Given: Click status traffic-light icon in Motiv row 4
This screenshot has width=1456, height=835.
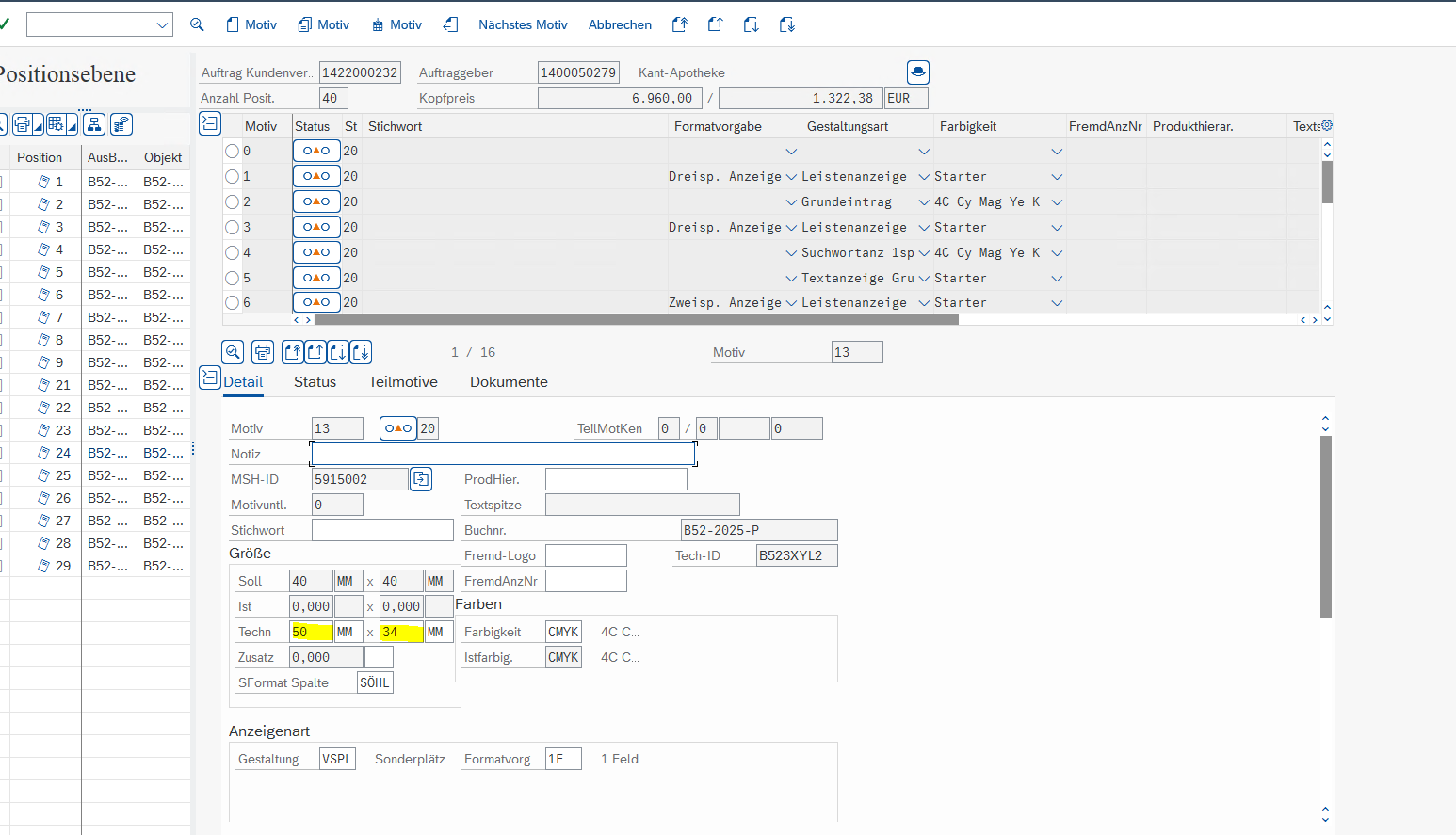Looking at the screenshot, I should (316, 252).
